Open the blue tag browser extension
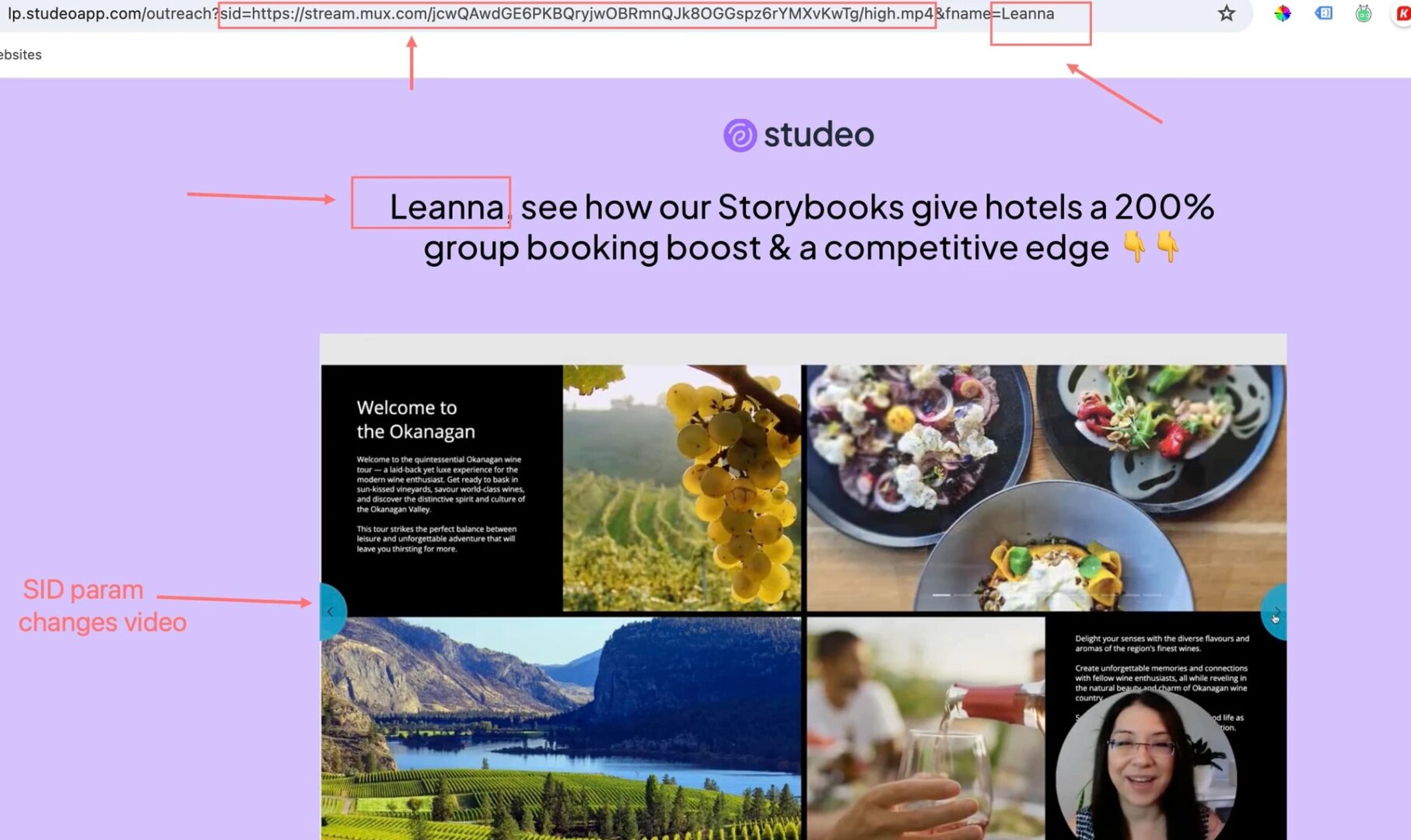This screenshot has height=840, width=1411. pos(1323,14)
